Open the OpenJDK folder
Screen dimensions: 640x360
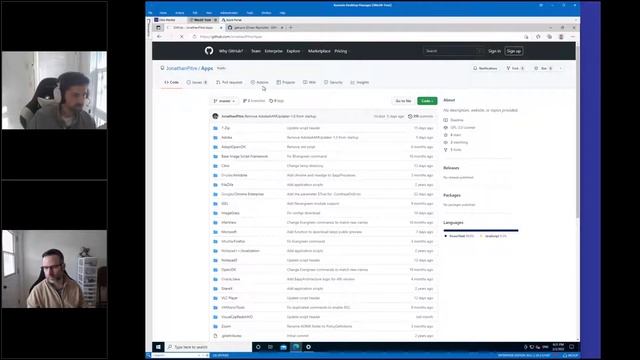(229, 269)
